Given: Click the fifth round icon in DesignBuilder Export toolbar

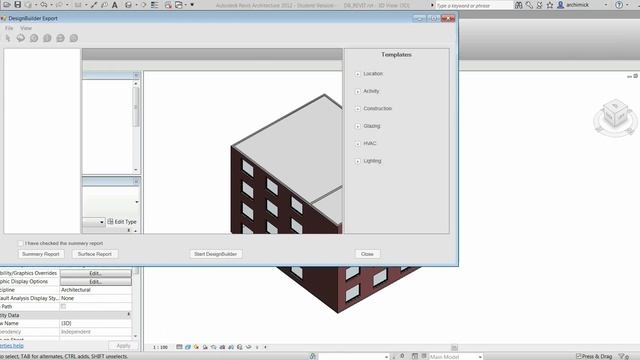Looking at the screenshot, I should [60, 38].
